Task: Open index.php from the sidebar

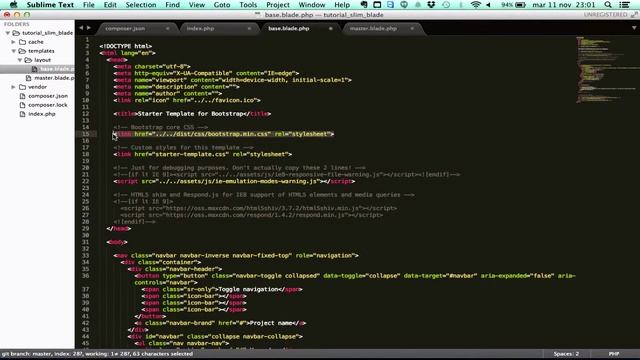Action: click(42, 114)
